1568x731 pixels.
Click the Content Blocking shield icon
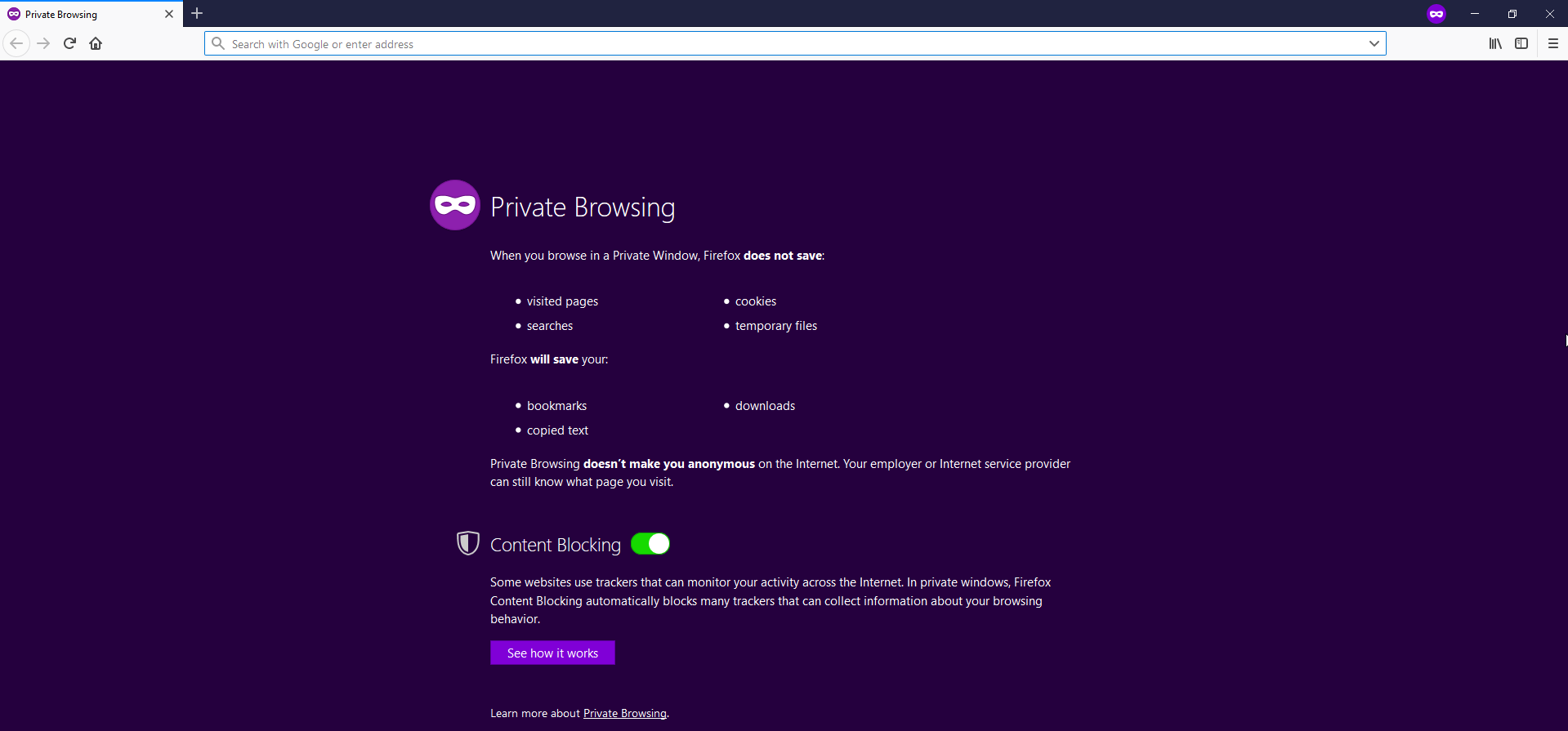[x=467, y=543]
